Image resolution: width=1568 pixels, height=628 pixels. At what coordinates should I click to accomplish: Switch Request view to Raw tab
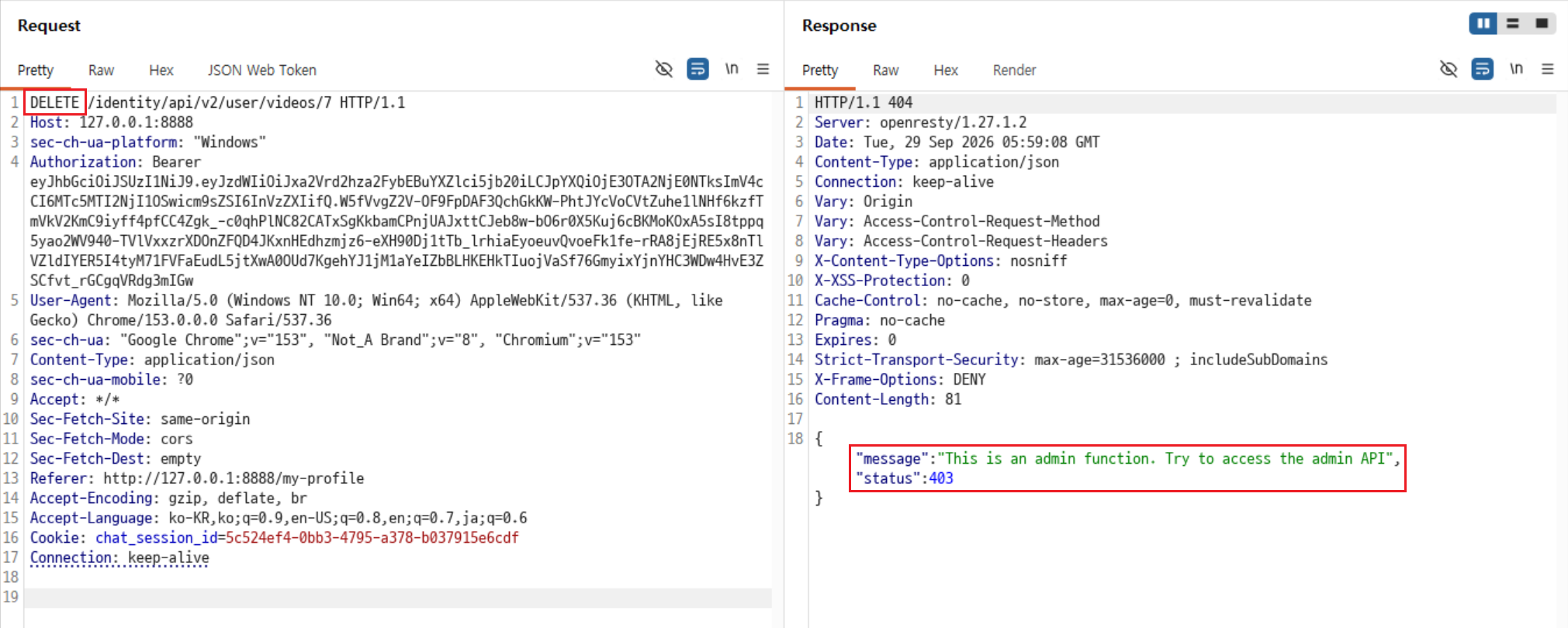pyautogui.click(x=101, y=71)
